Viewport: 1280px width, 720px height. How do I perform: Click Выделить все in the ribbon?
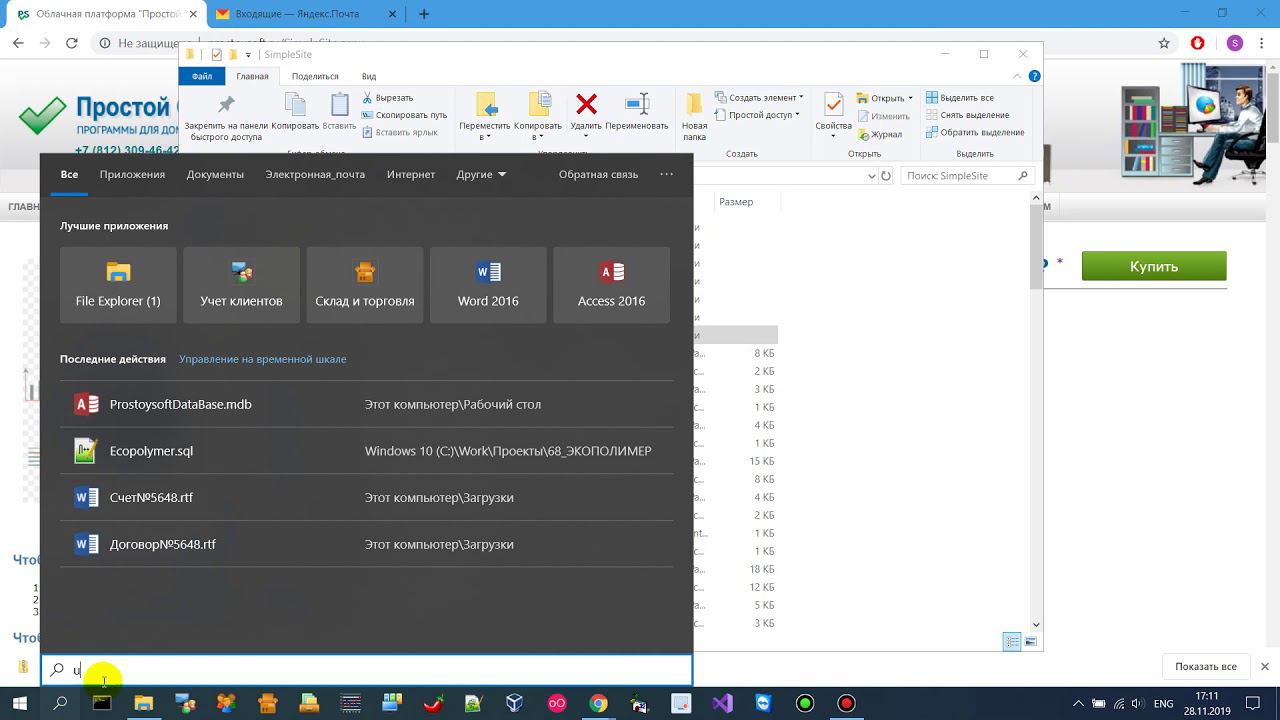pyautogui.click(x=960, y=98)
